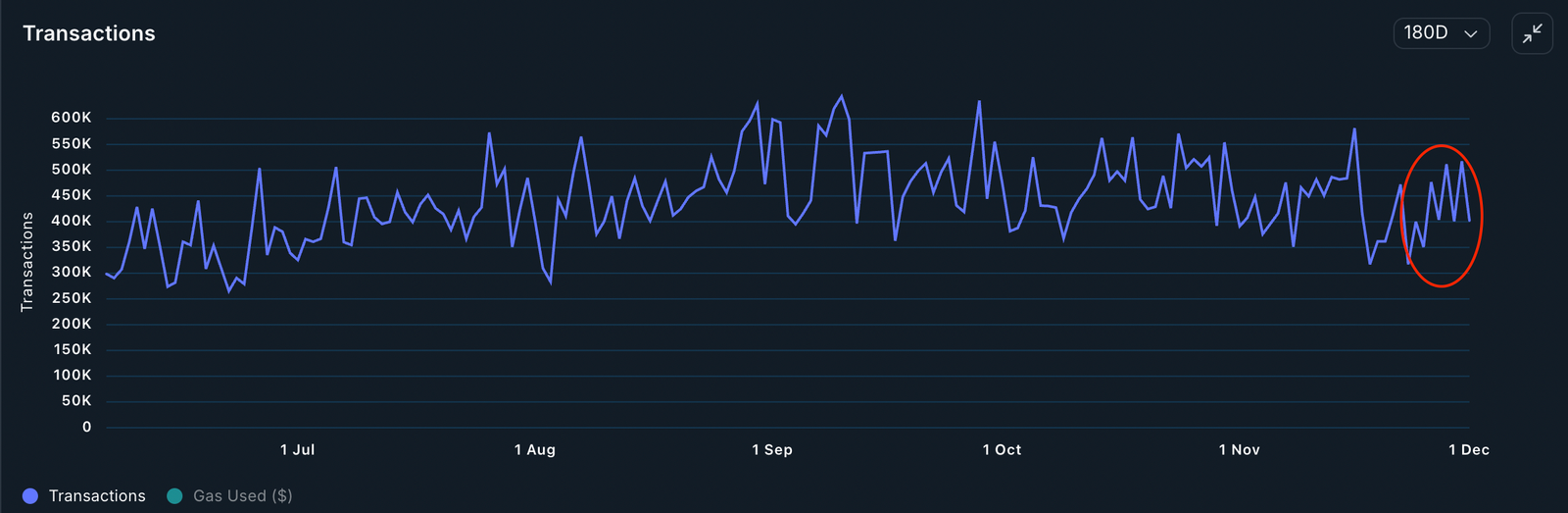The height and width of the screenshot is (513, 1568).
Task: Click the 0 y-axis baseline label
Action: [87, 427]
